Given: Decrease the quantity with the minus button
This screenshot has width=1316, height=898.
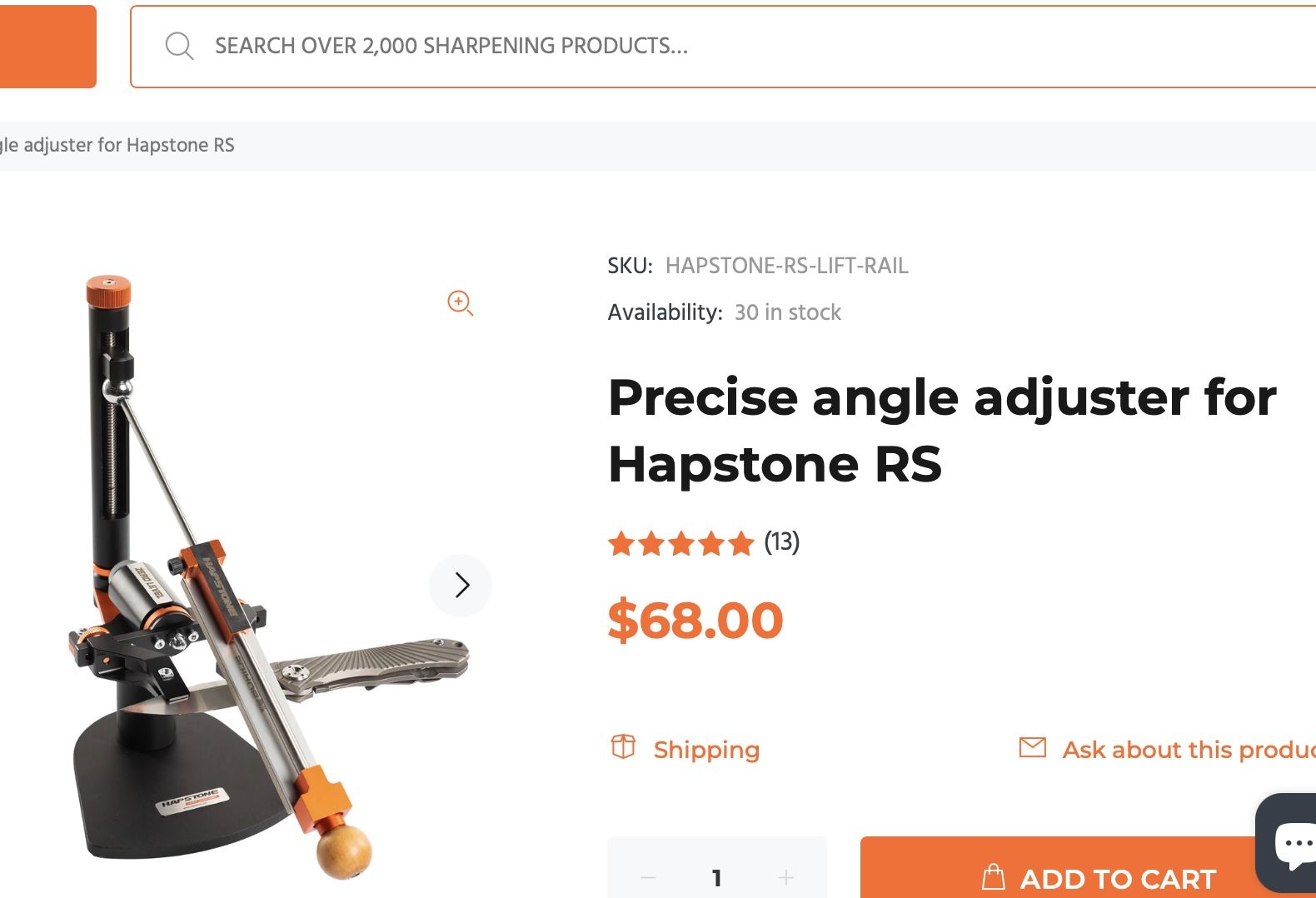Looking at the screenshot, I should pyautogui.click(x=648, y=877).
